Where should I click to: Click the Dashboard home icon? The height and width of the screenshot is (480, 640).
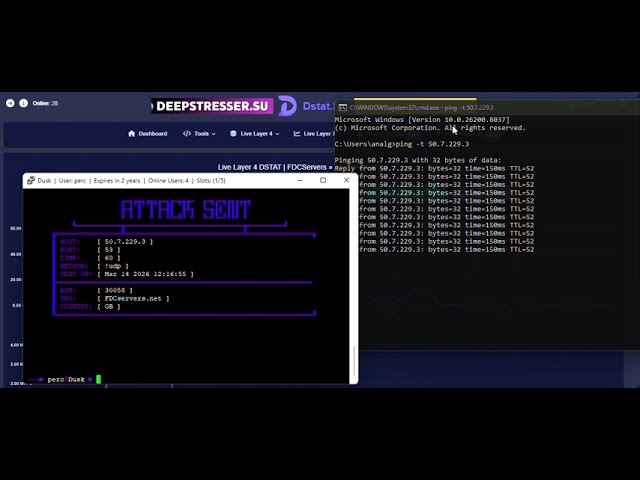(131, 133)
